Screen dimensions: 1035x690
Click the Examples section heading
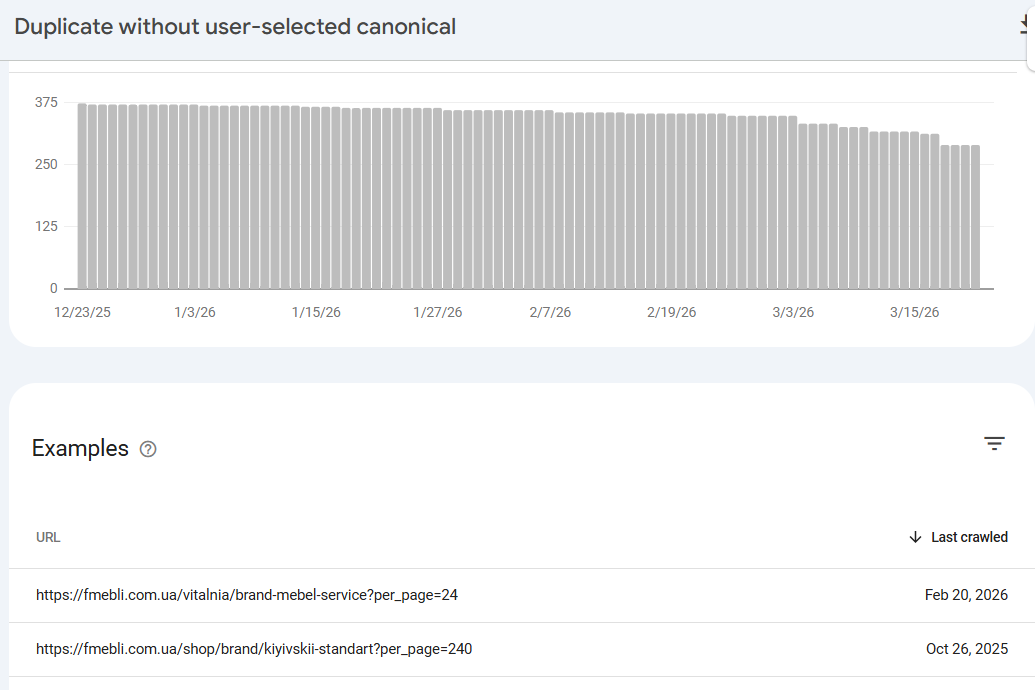(80, 448)
